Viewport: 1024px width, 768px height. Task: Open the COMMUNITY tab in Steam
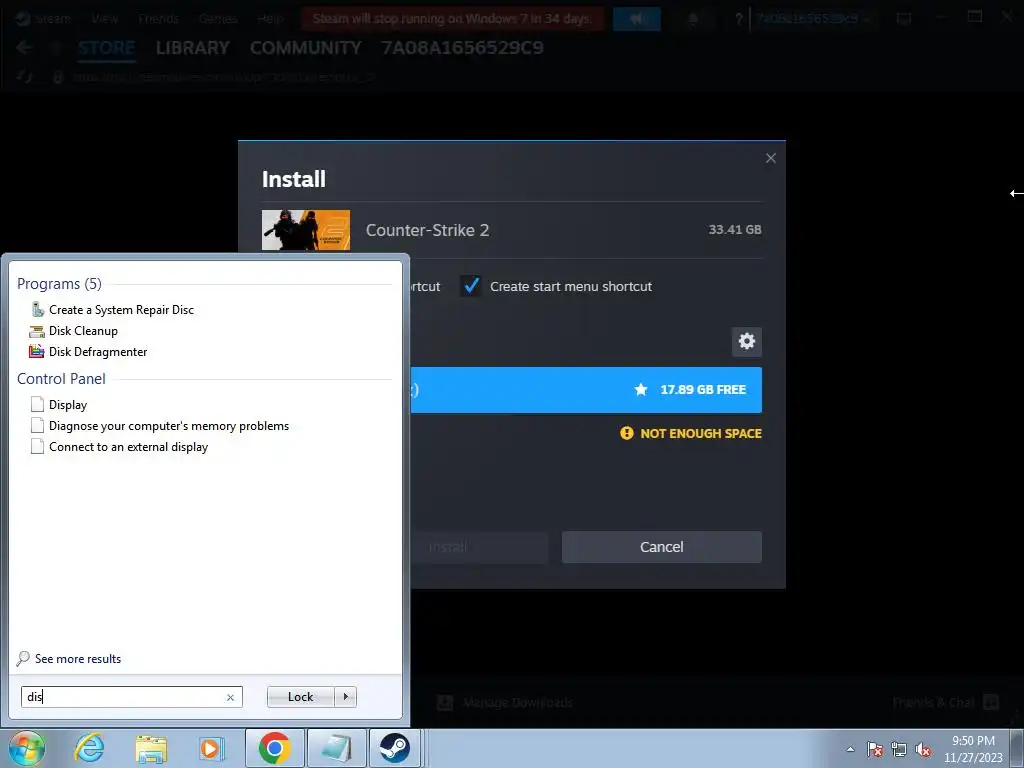pyautogui.click(x=306, y=48)
